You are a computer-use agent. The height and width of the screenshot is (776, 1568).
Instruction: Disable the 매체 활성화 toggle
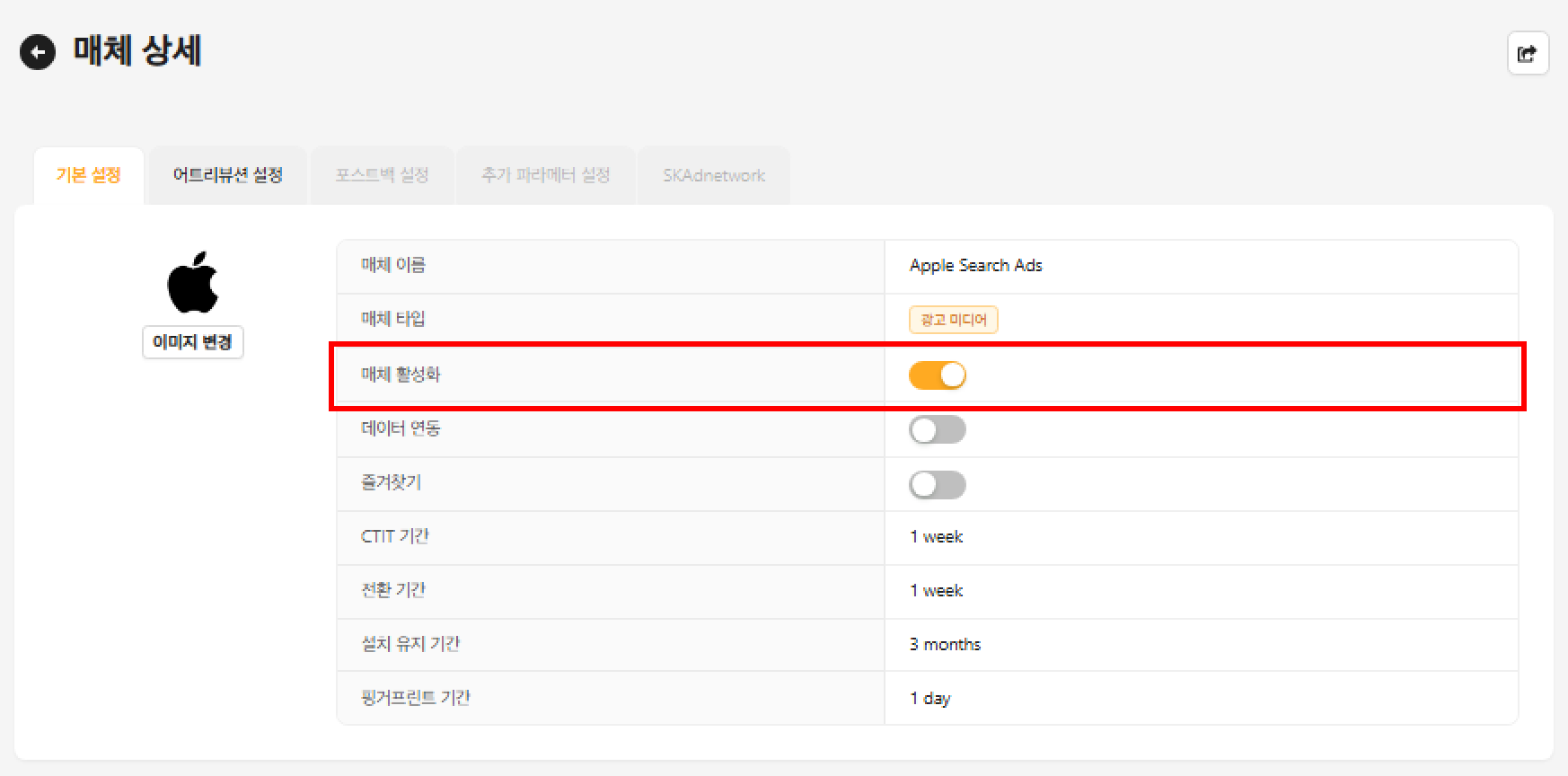point(937,375)
